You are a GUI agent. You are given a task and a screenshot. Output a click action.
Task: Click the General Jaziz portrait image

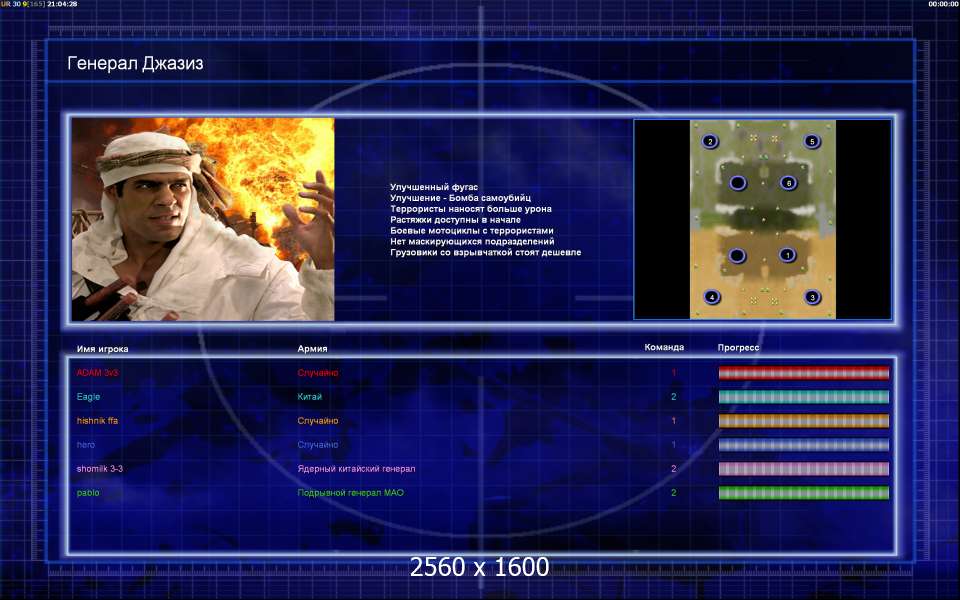203,219
